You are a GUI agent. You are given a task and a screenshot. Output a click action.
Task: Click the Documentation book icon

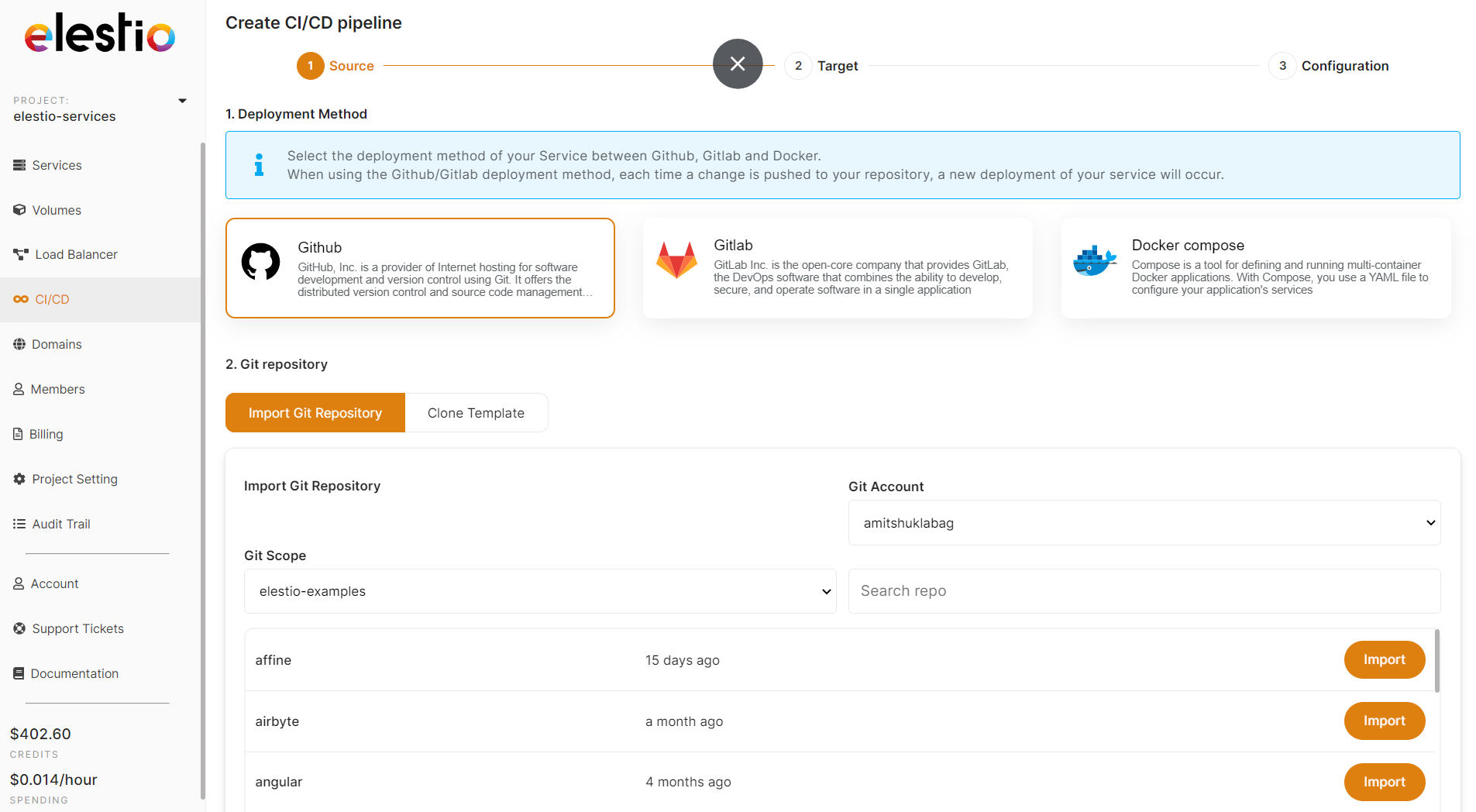(19, 673)
